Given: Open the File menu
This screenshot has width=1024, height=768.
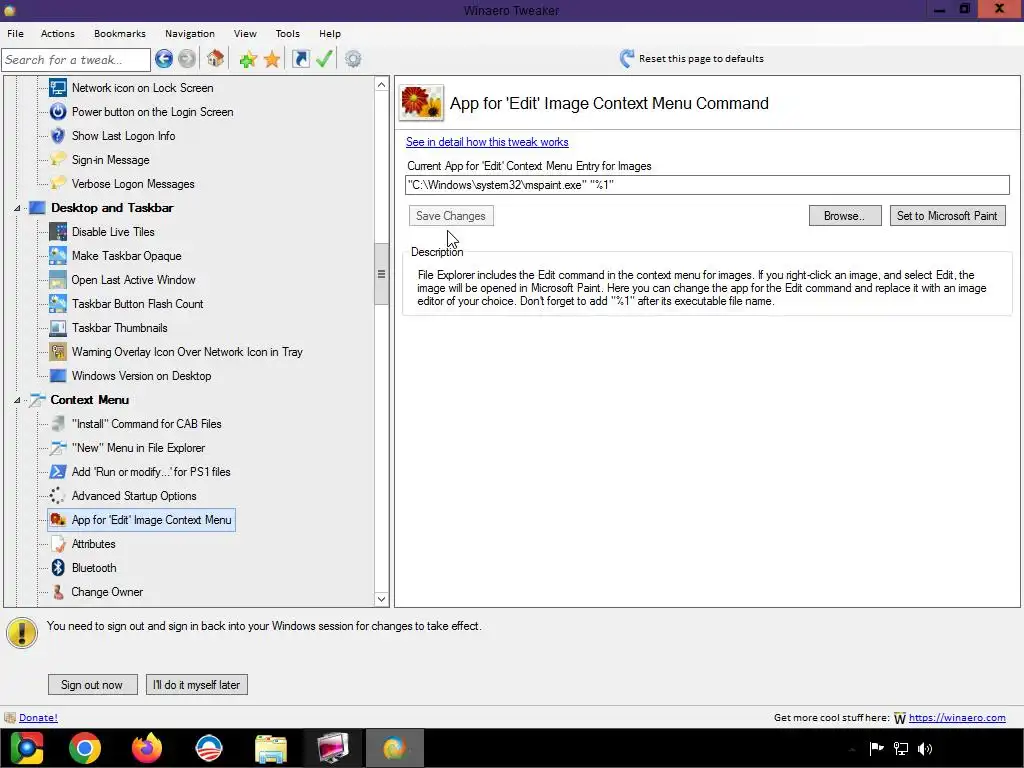Looking at the screenshot, I should (16, 33).
